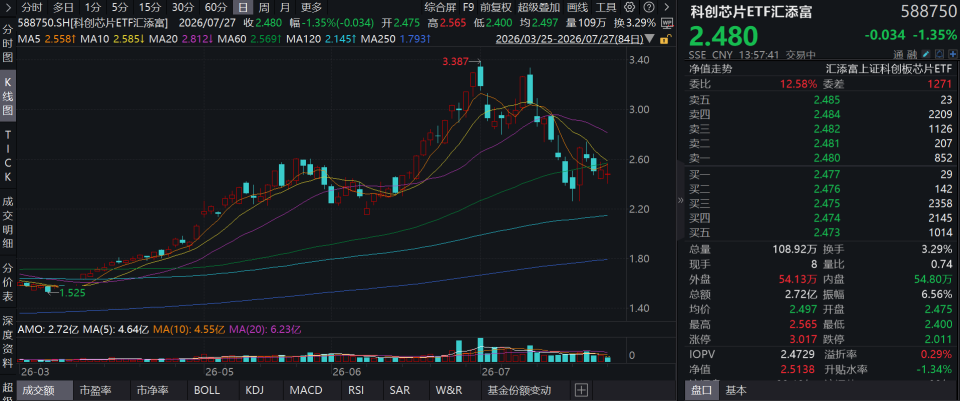960x401 pixels.
Task: Select the 15分 period
Action: tap(149, 7)
